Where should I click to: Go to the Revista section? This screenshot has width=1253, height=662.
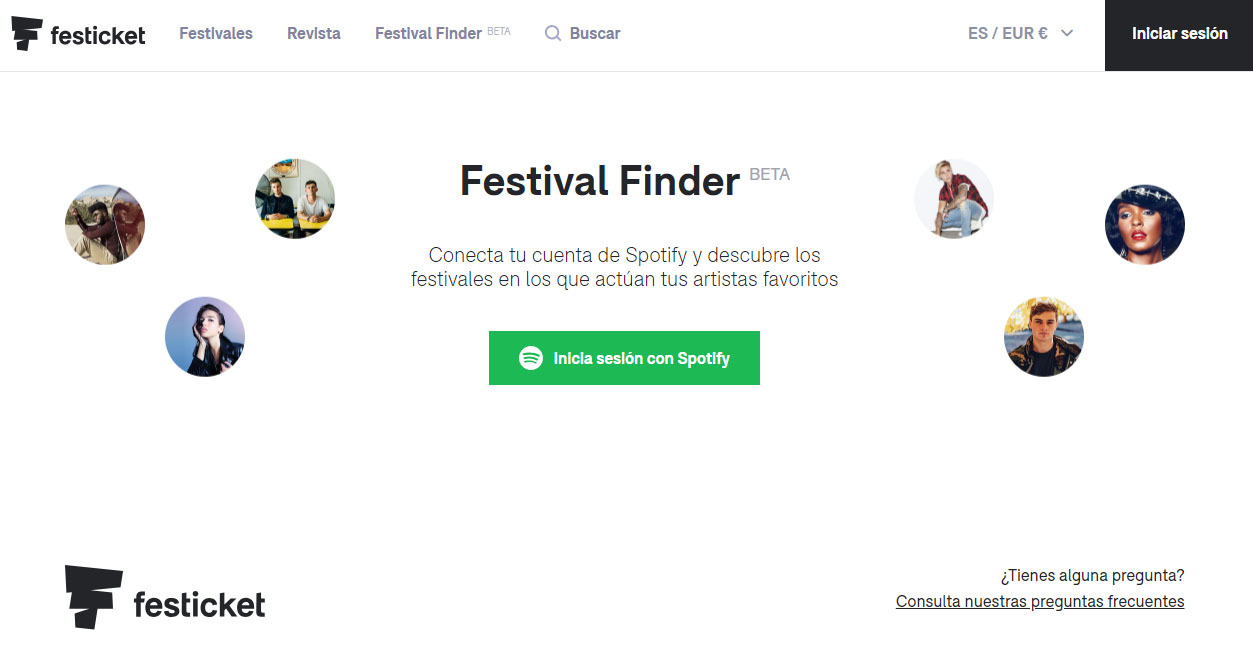(x=313, y=33)
